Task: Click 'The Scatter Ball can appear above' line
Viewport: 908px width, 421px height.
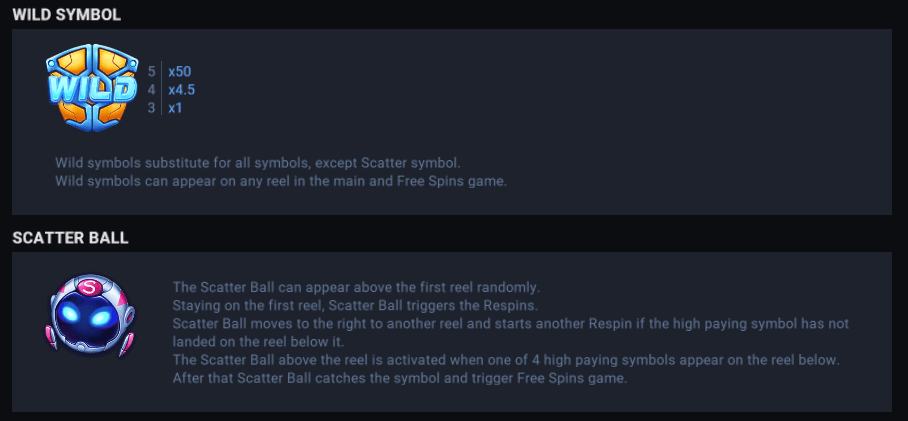Action: (356, 287)
